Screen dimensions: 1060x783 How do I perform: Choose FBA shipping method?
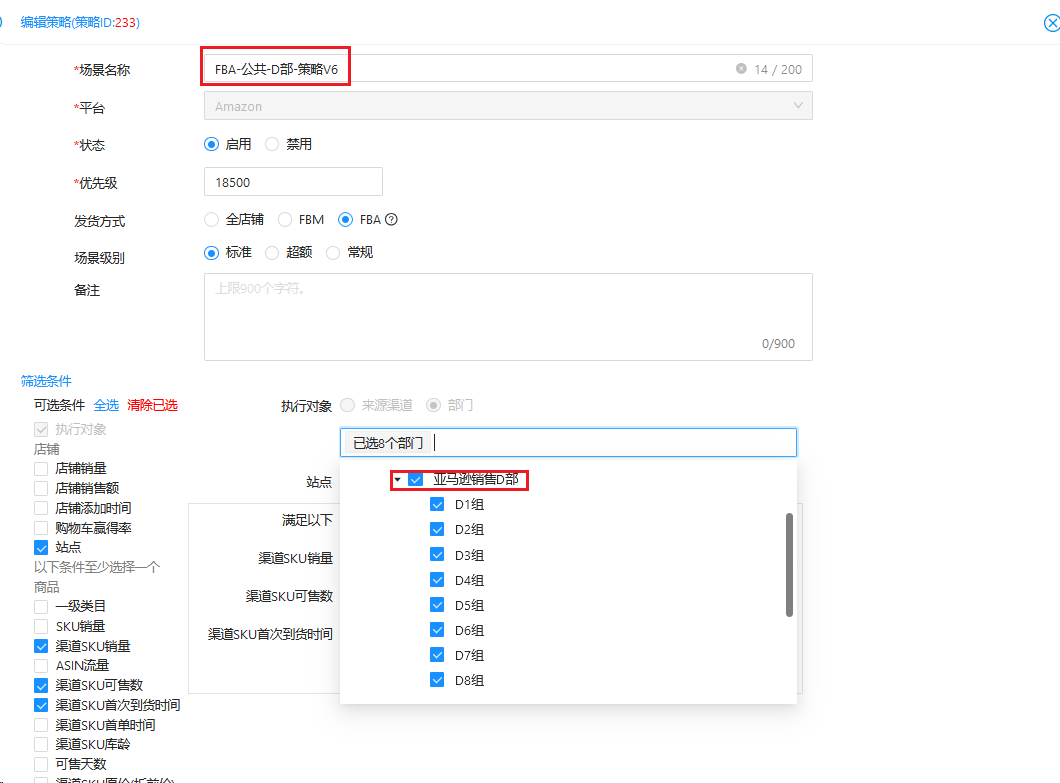(345, 219)
